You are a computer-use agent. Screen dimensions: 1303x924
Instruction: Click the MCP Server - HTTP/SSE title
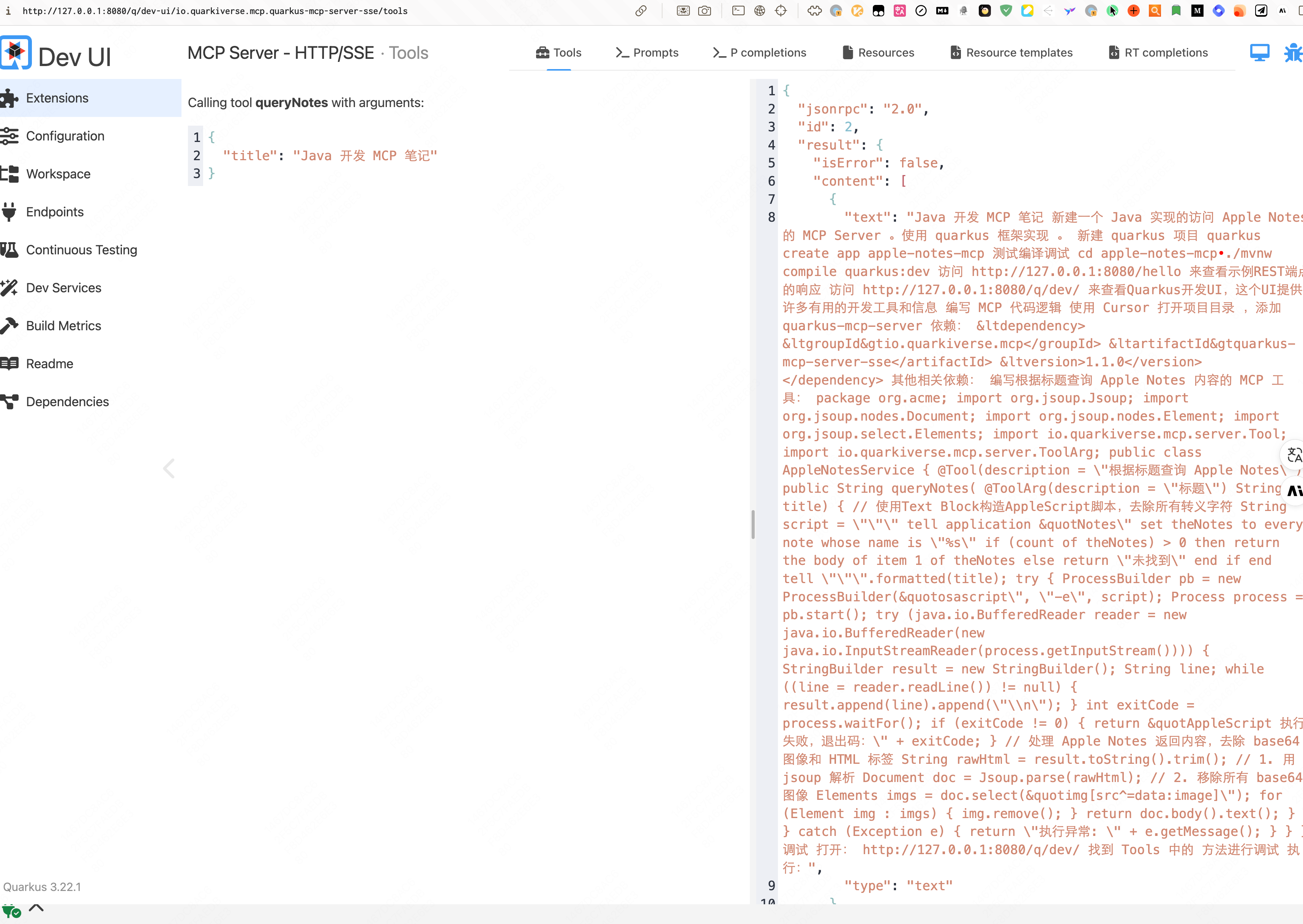click(281, 53)
